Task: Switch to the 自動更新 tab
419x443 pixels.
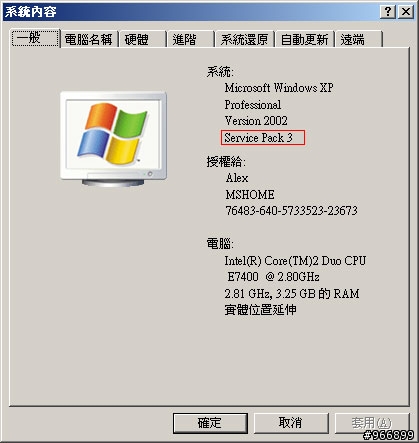Action: point(304,39)
